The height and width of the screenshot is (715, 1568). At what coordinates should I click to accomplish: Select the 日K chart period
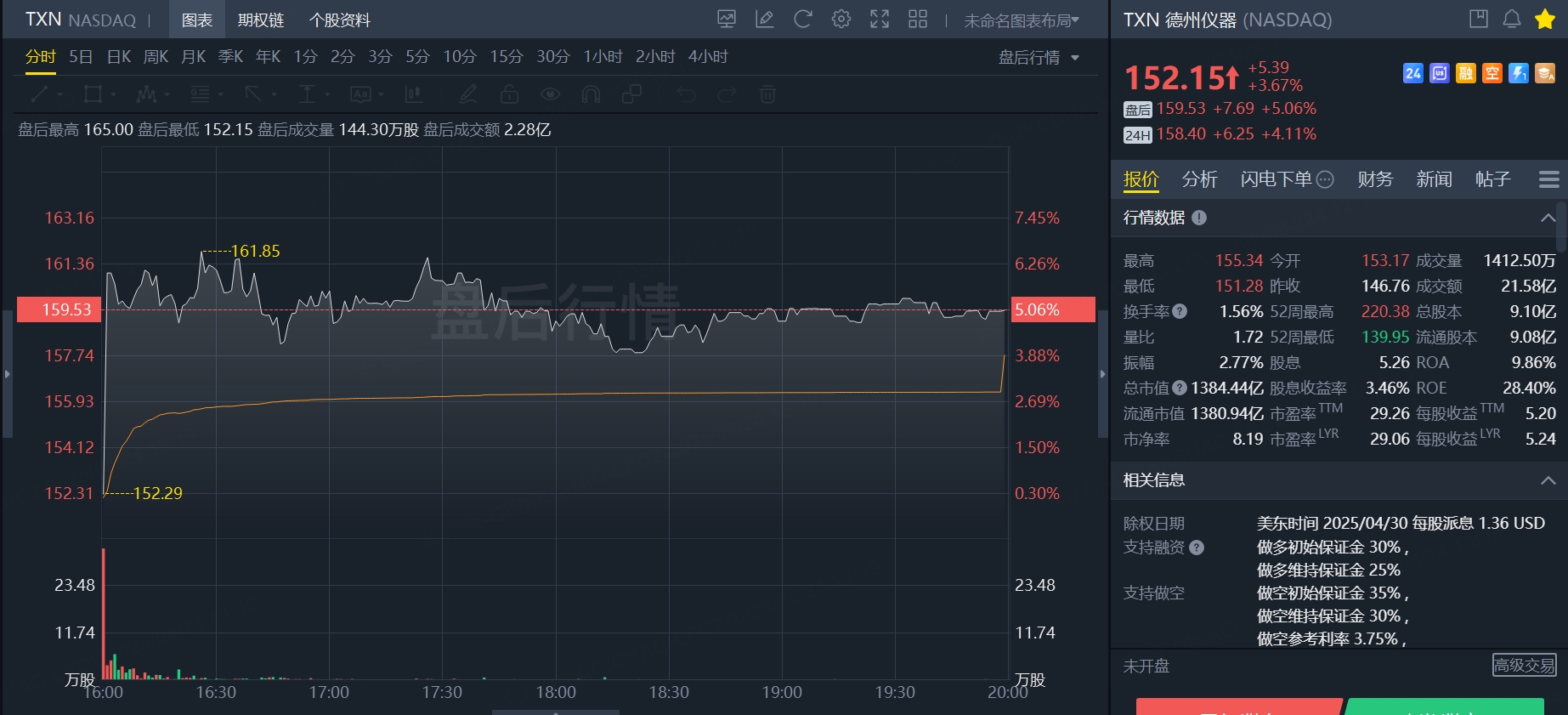tap(119, 57)
